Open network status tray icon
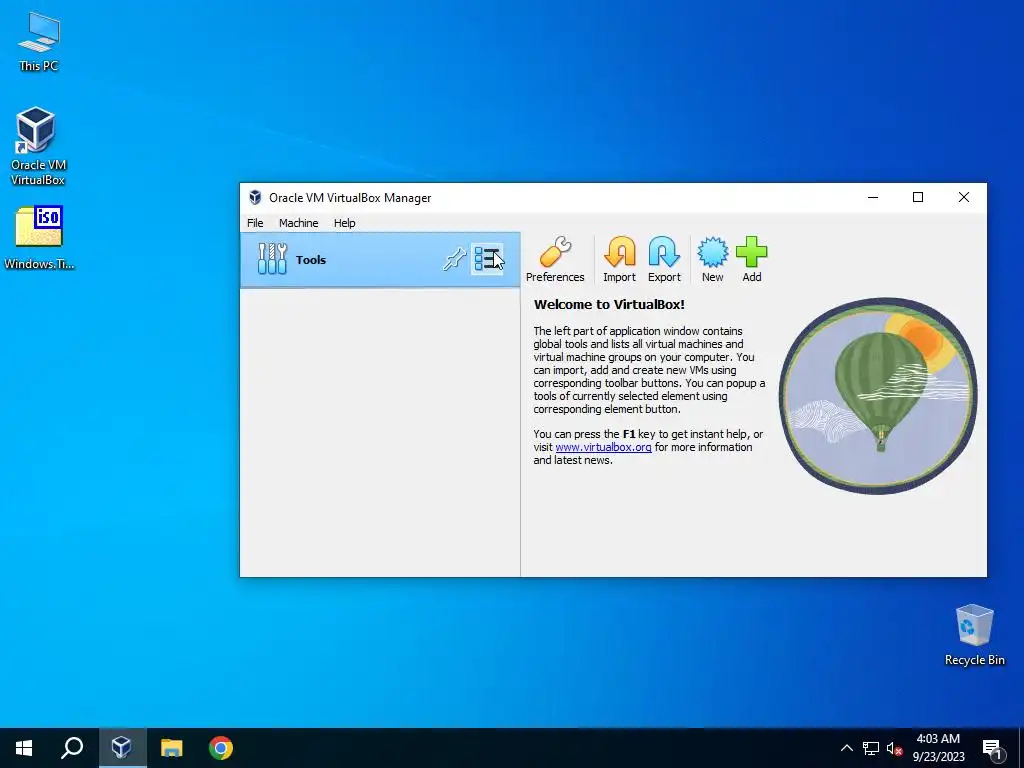This screenshot has height=768, width=1024. pyautogui.click(x=871, y=748)
